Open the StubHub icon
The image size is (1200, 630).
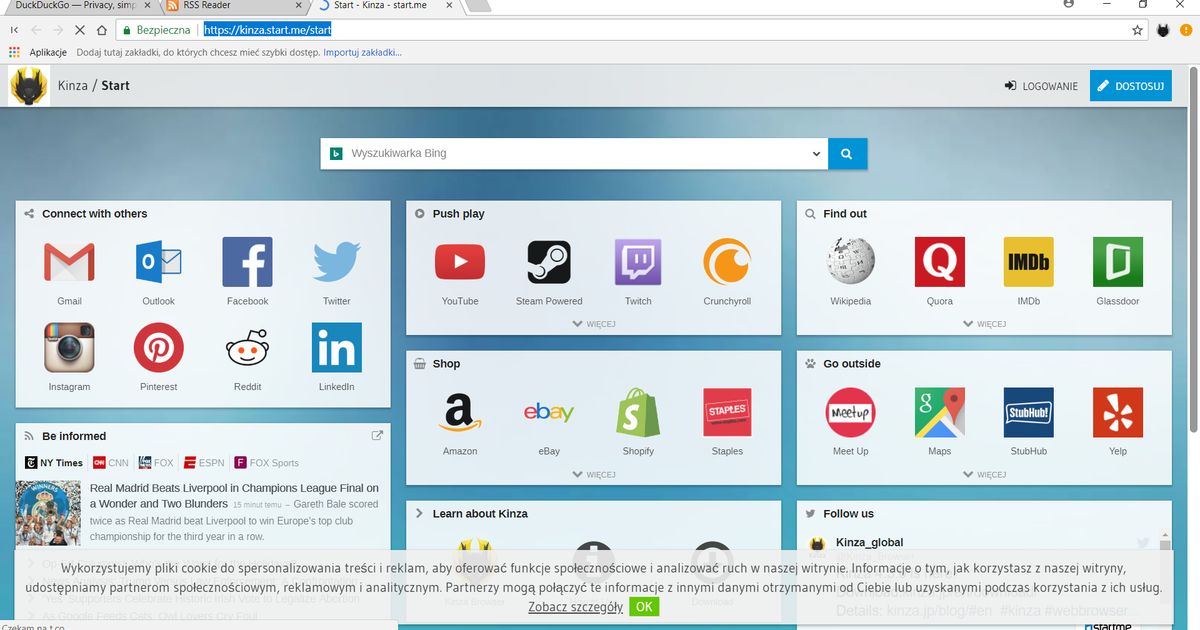1029,412
